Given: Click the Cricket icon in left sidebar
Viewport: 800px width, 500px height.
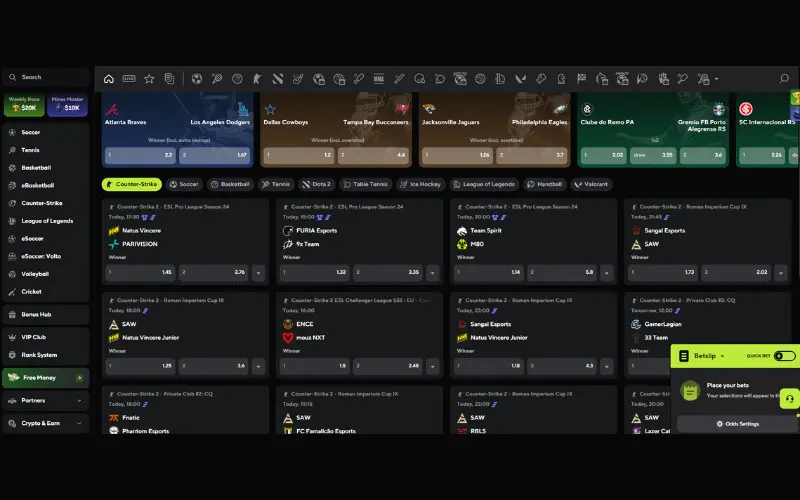Looking at the screenshot, I should pyautogui.click(x=12, y=292).
